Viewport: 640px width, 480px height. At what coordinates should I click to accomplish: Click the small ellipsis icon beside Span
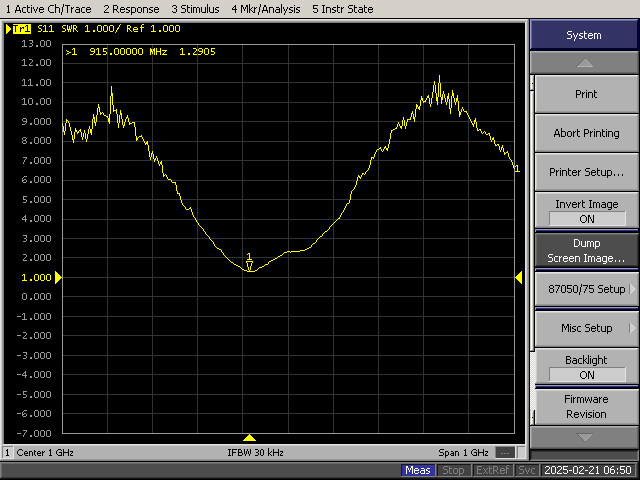point(506,452)
